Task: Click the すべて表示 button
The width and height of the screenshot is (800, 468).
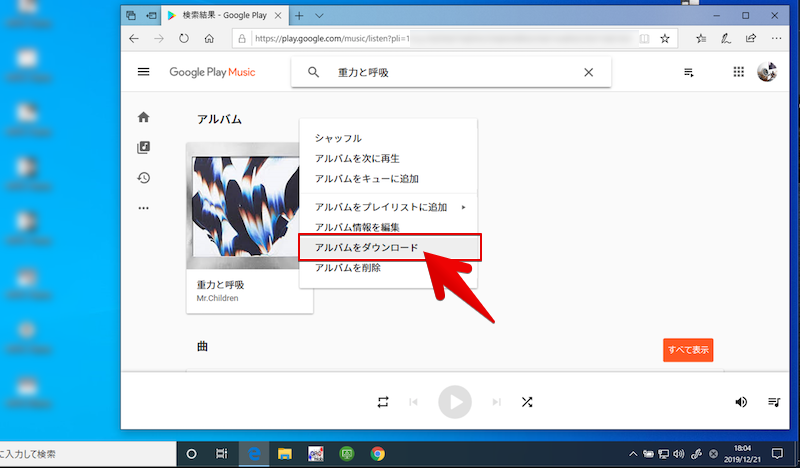Action: (687, 350)
